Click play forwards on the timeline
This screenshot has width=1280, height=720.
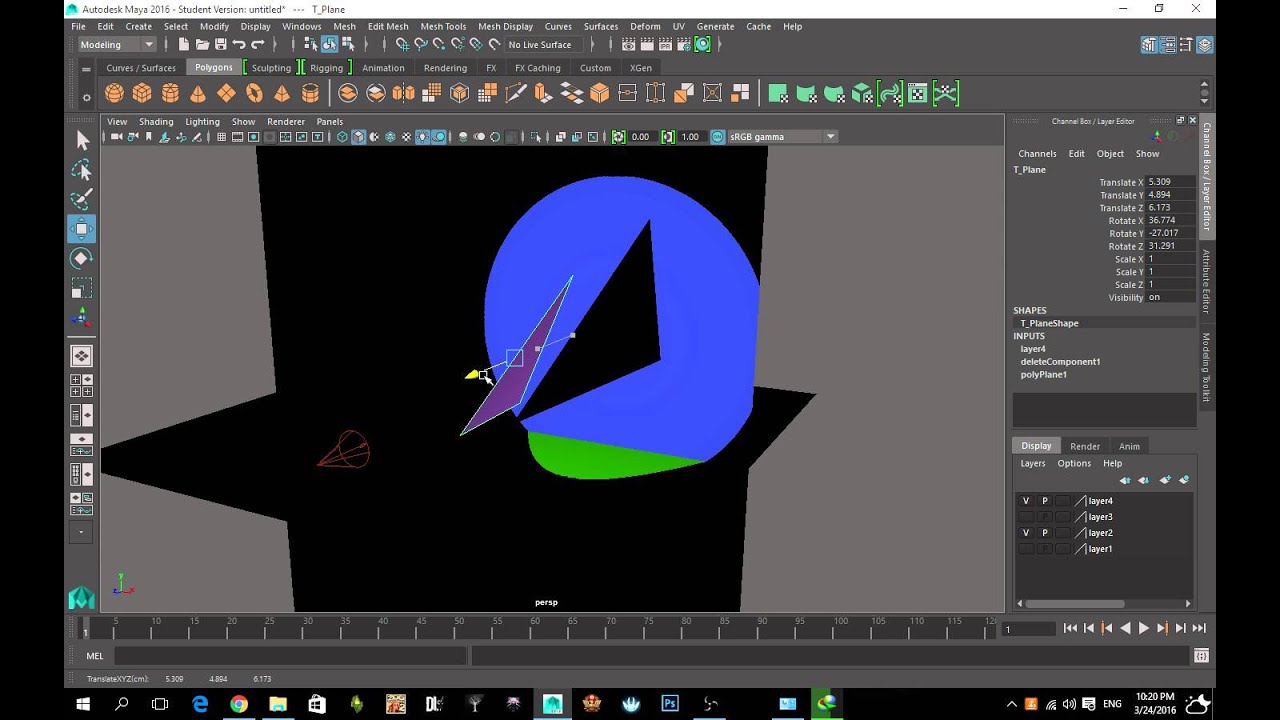point(1144,628)
